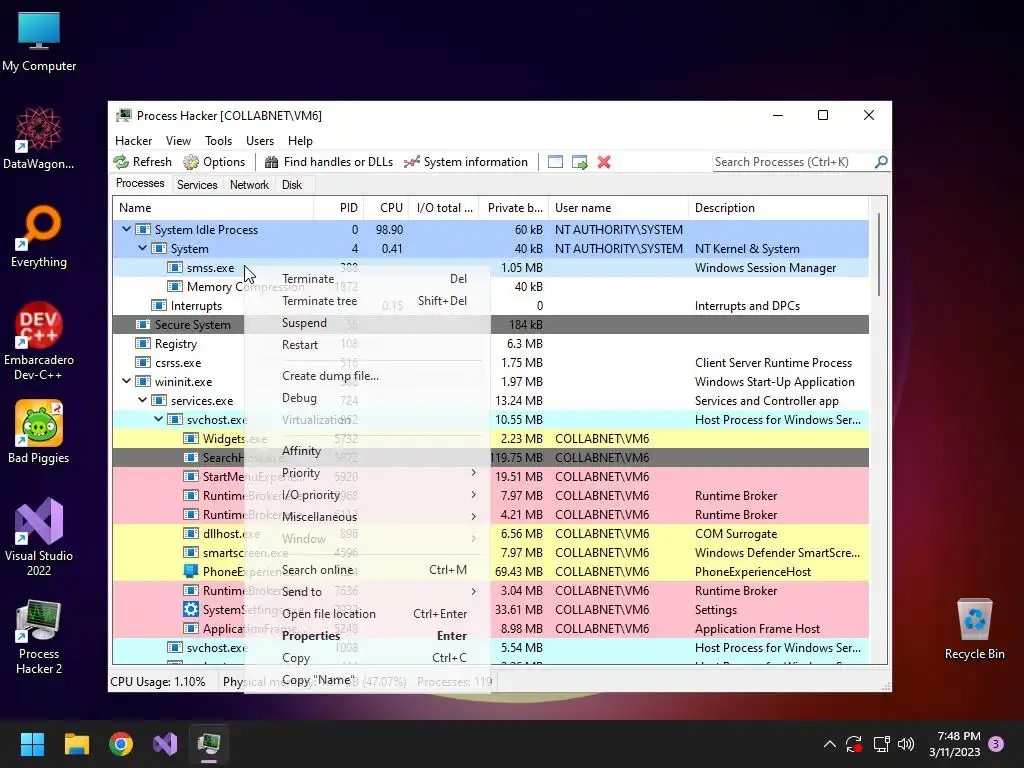Open the Tools menu
Image resolution: width=1024 pixels, height=768 pixels.
click(218, 140)
